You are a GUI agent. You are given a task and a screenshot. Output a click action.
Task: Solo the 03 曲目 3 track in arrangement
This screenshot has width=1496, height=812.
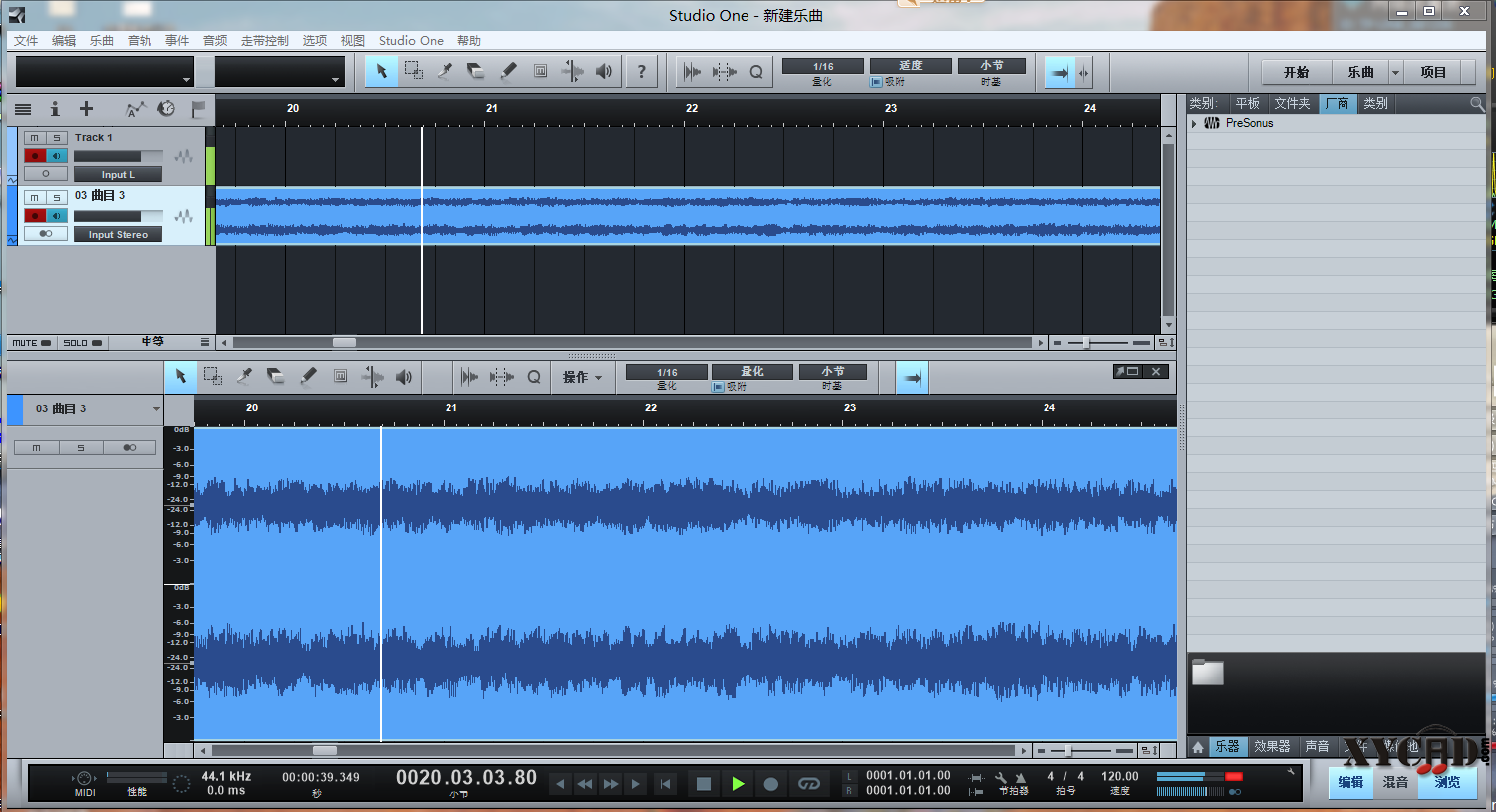pos(57,198)
